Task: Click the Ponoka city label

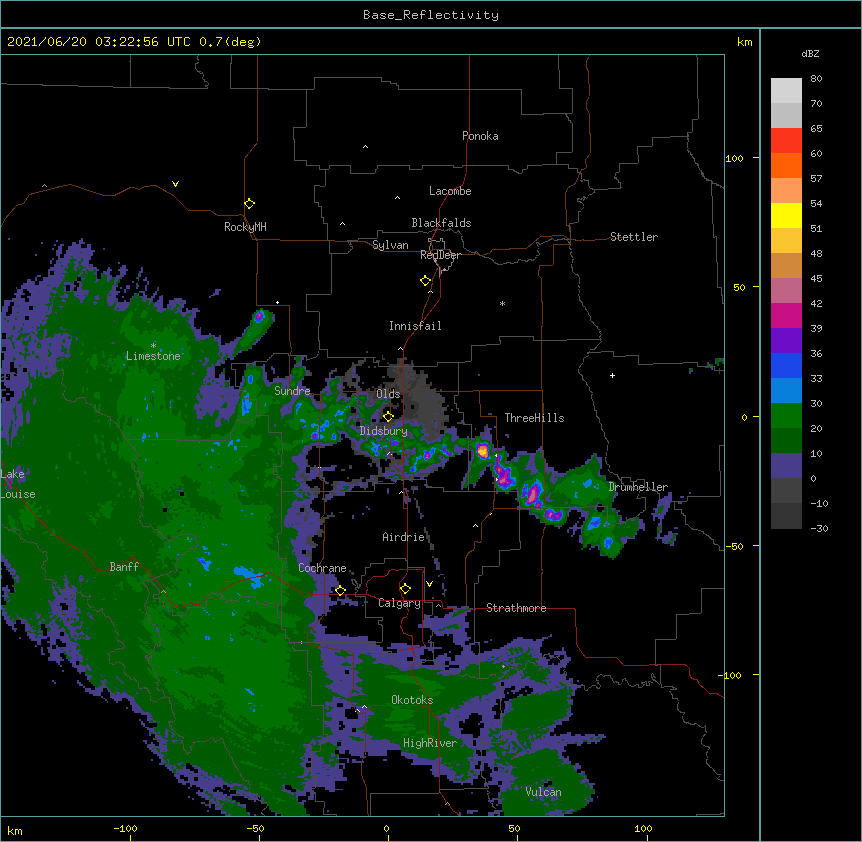Action: click(x=480, y=136)
